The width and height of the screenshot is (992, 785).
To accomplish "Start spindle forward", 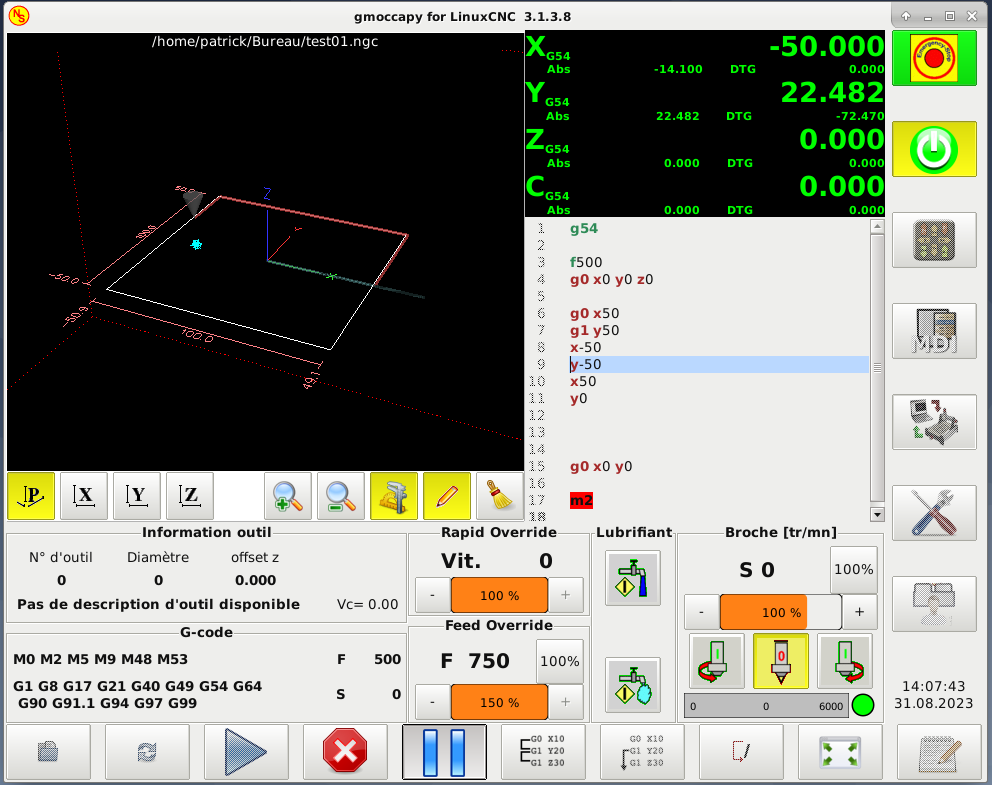I will tap(845, 661).
